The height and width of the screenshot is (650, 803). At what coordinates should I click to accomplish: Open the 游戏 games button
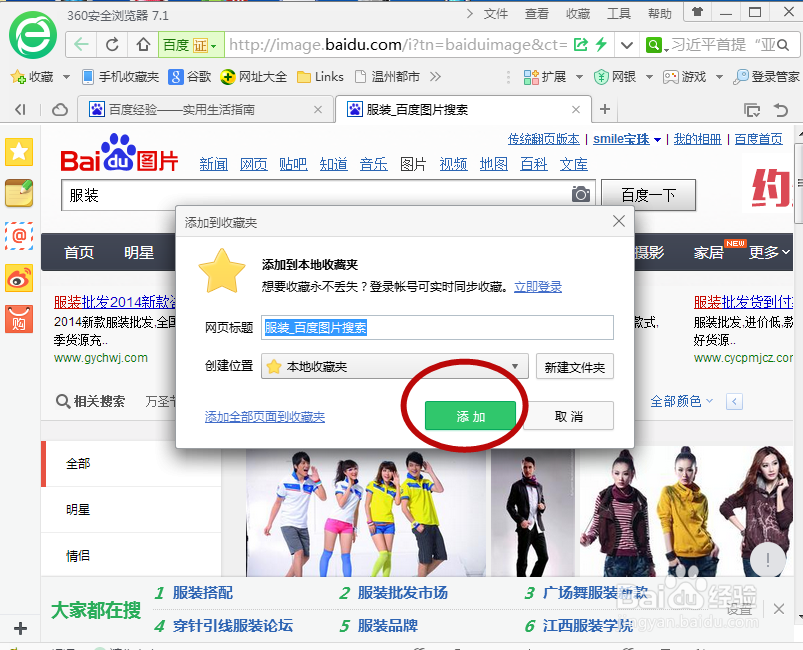685,77
